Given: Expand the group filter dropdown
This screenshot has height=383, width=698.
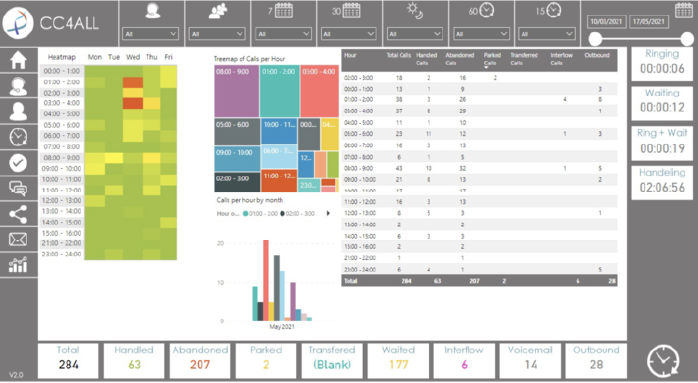Looking at the screenshot, I should coord(217,34).
